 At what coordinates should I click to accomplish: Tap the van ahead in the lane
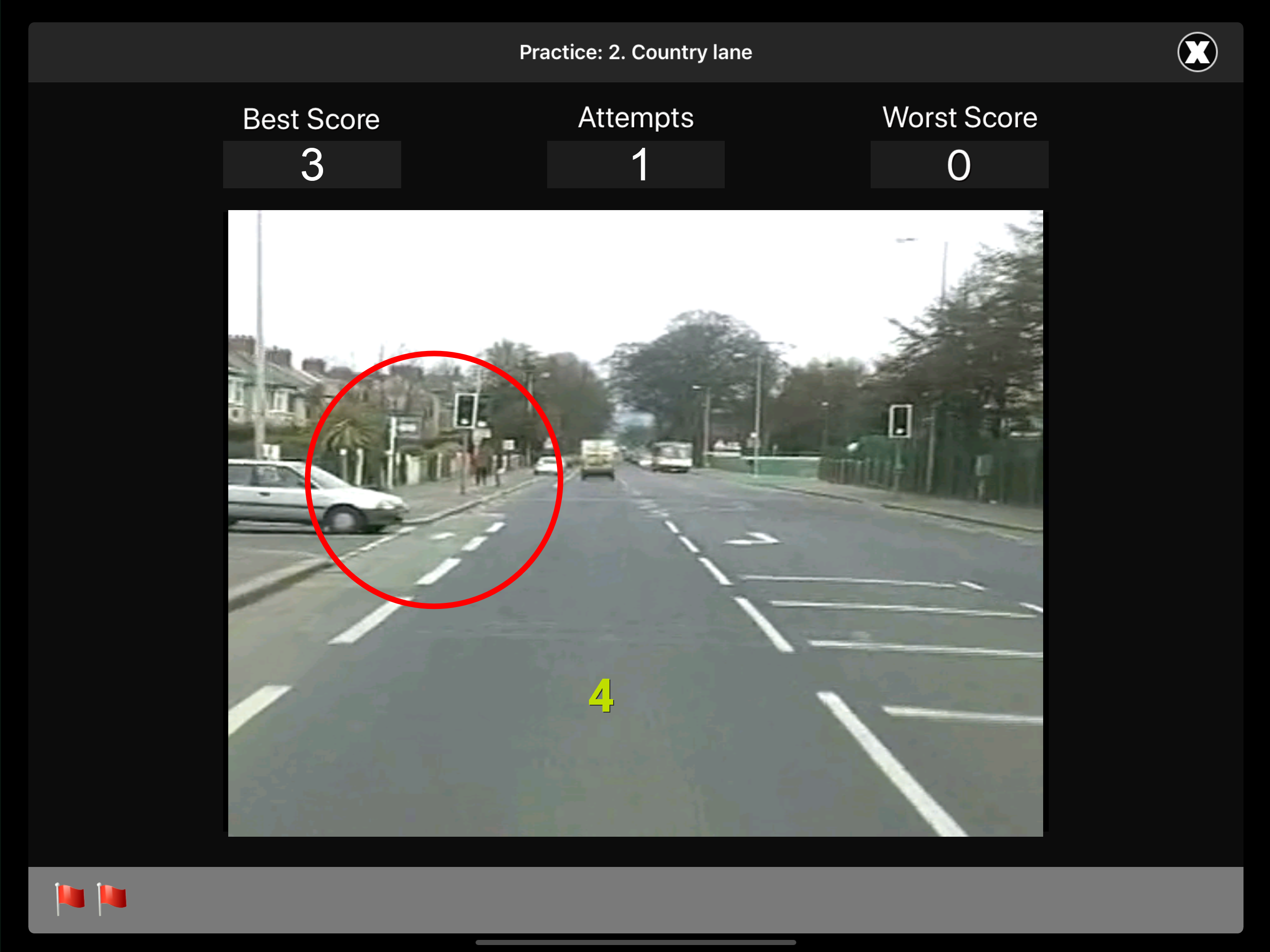pyautogui.click(x=598, y=458)
